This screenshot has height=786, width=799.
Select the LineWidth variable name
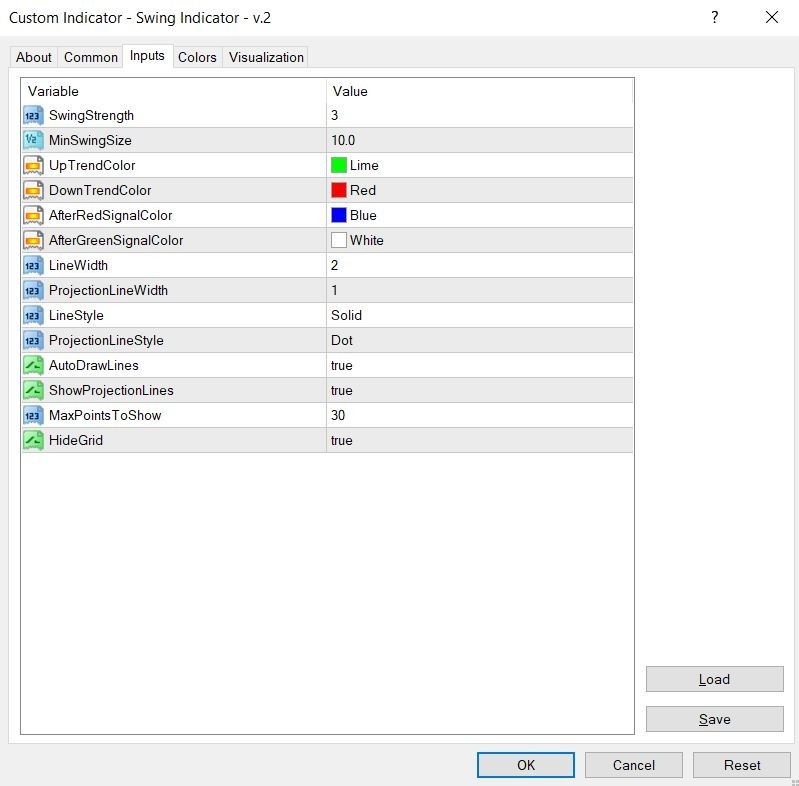coord(78,265)
